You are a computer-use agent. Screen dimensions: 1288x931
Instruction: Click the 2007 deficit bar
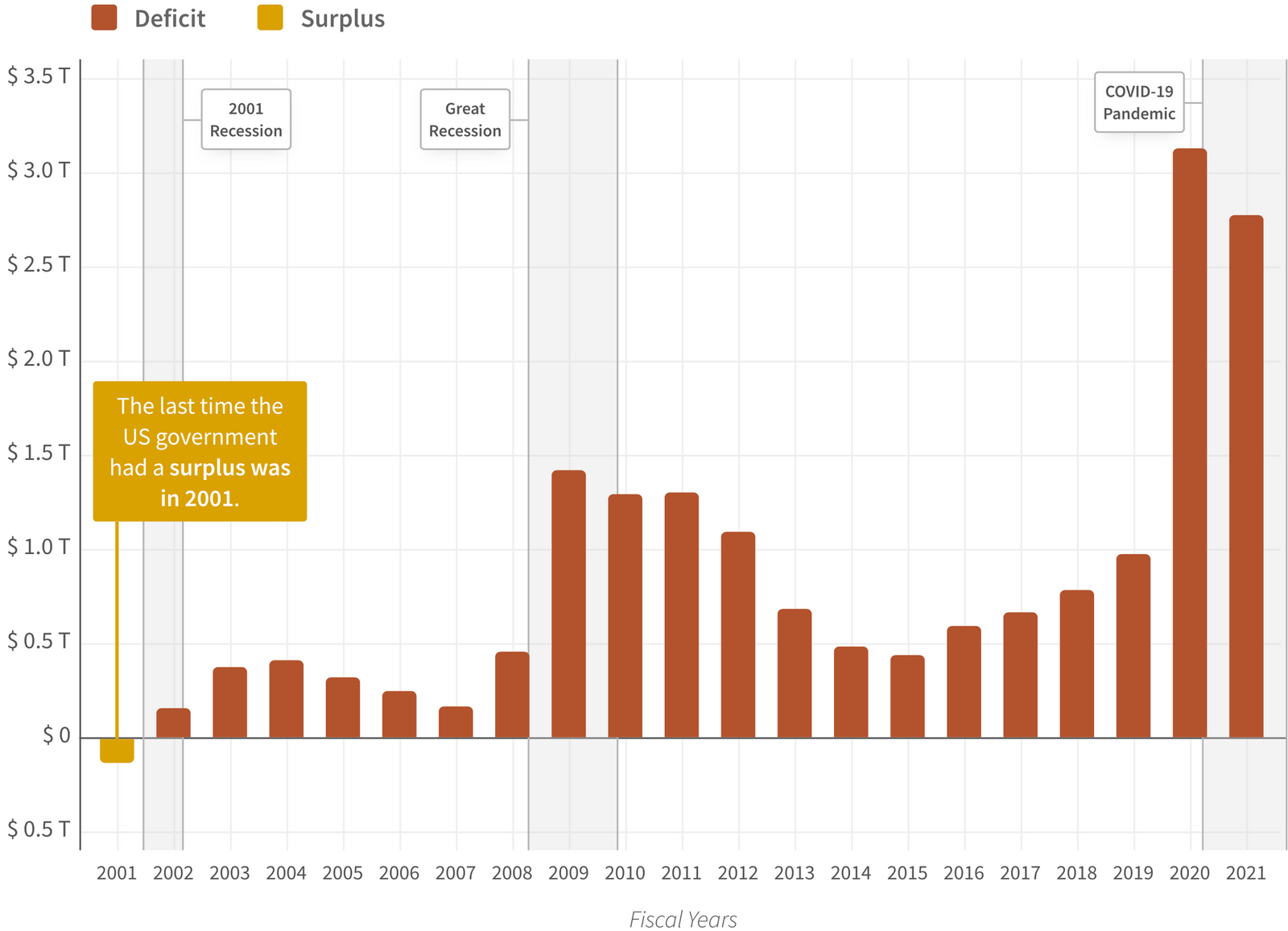(456, 722)
